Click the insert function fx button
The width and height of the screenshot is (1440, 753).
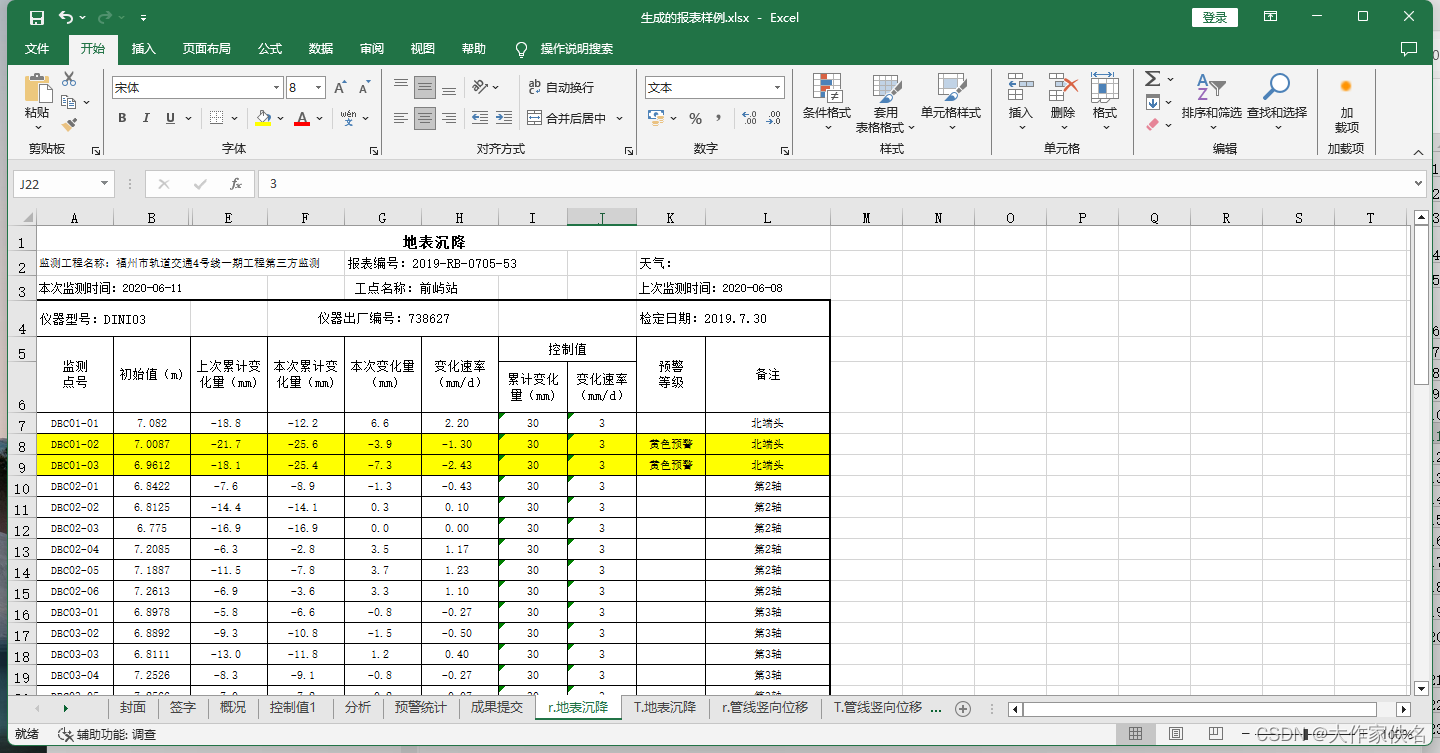(x=236, y=184)
